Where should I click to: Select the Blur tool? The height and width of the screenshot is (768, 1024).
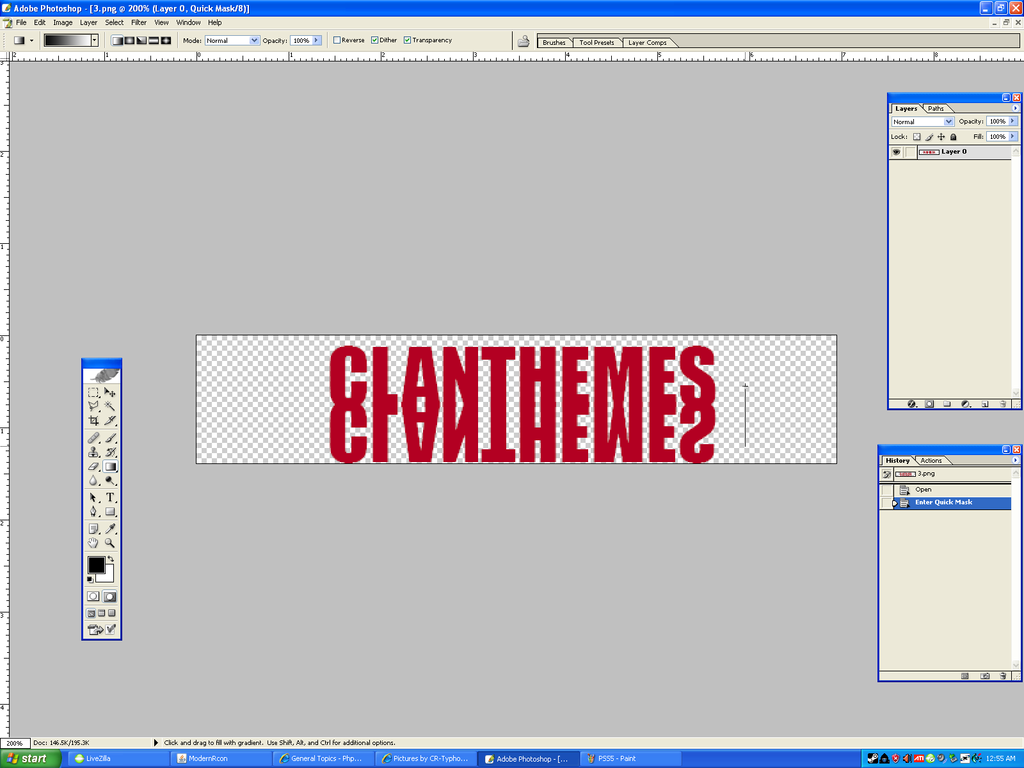(x=93, y=481)
